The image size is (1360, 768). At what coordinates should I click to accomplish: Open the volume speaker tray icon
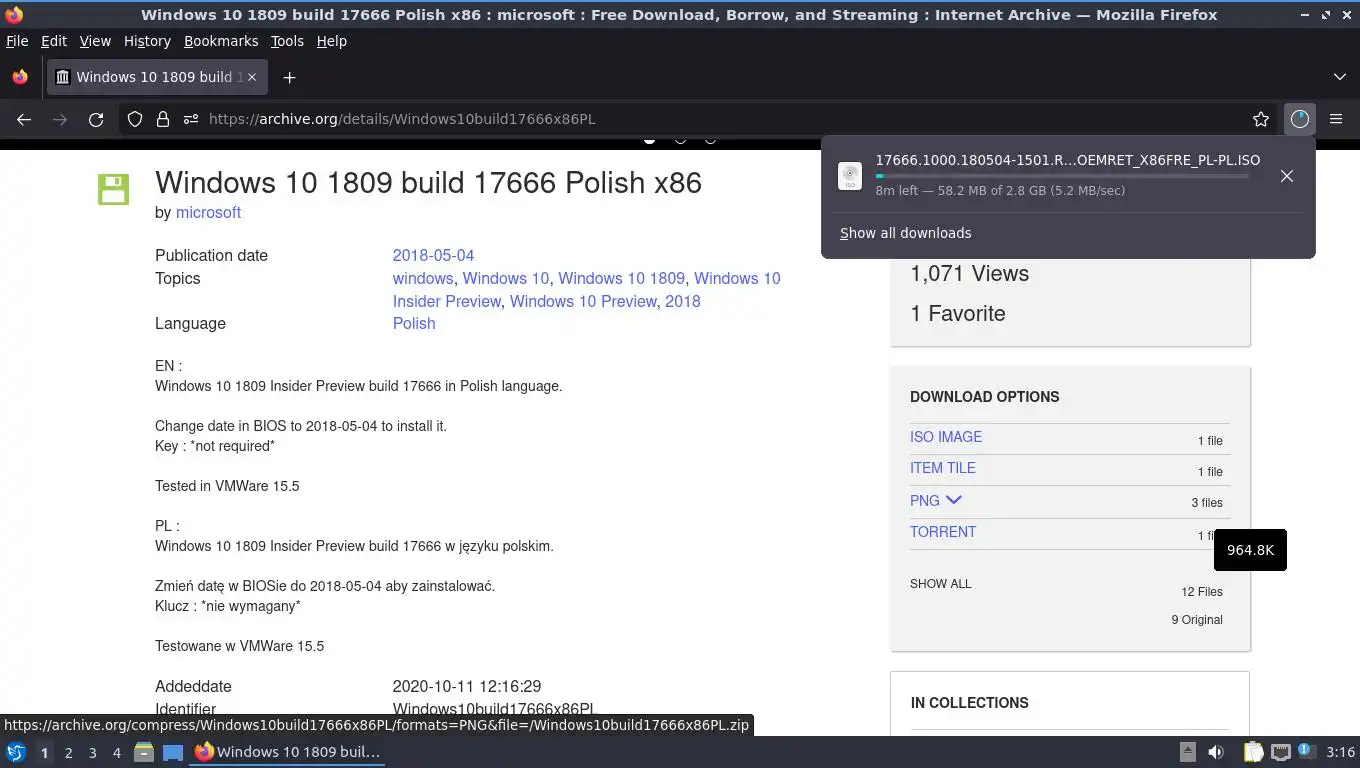(1216, 752)
